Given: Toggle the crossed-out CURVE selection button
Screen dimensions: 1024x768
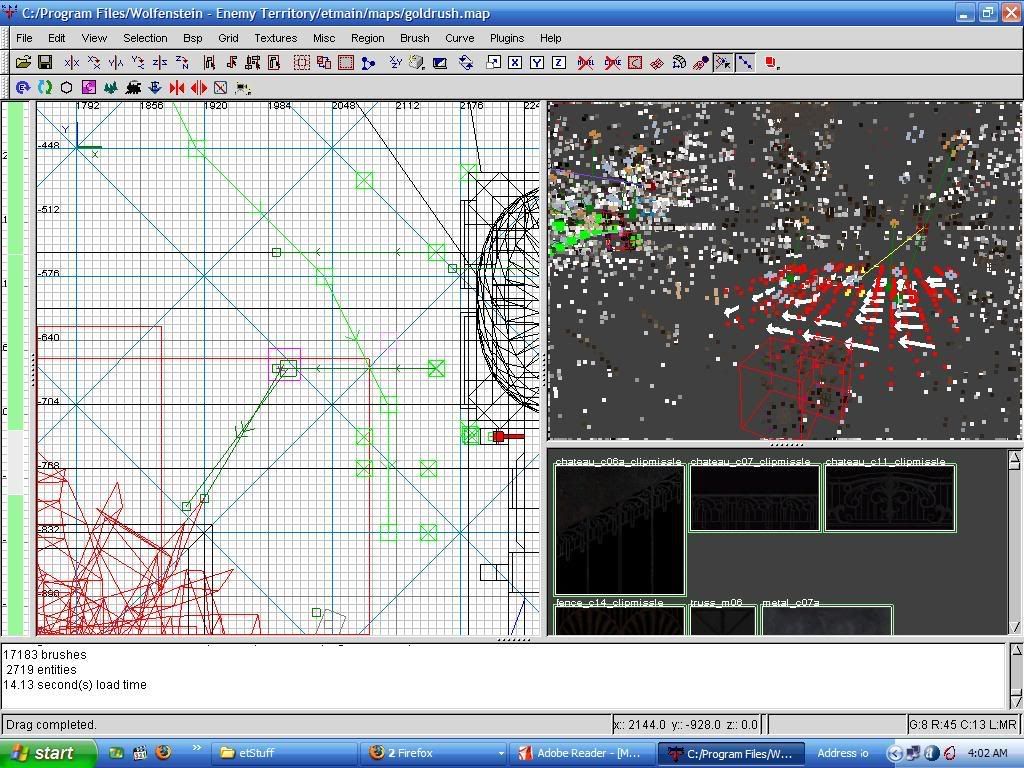Looking at the screenshot, I should pos(612,63).
